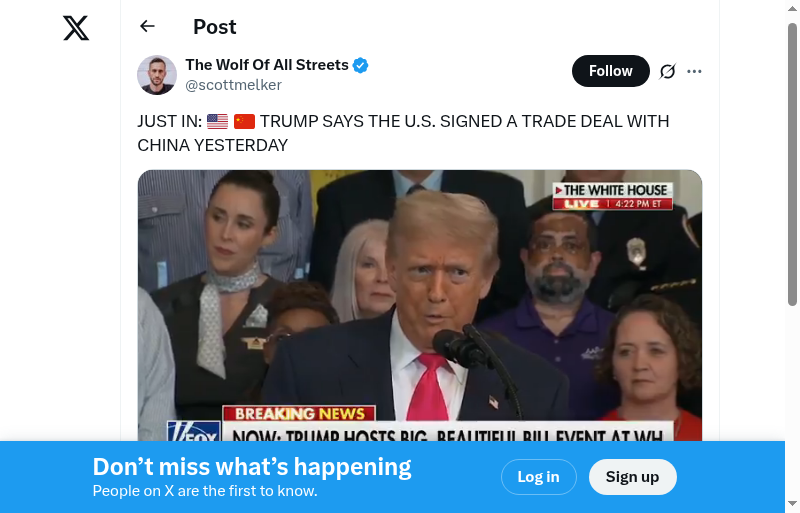
Task: Open The Wolf Of All Streets display name
Action: [x=267, y=65]
